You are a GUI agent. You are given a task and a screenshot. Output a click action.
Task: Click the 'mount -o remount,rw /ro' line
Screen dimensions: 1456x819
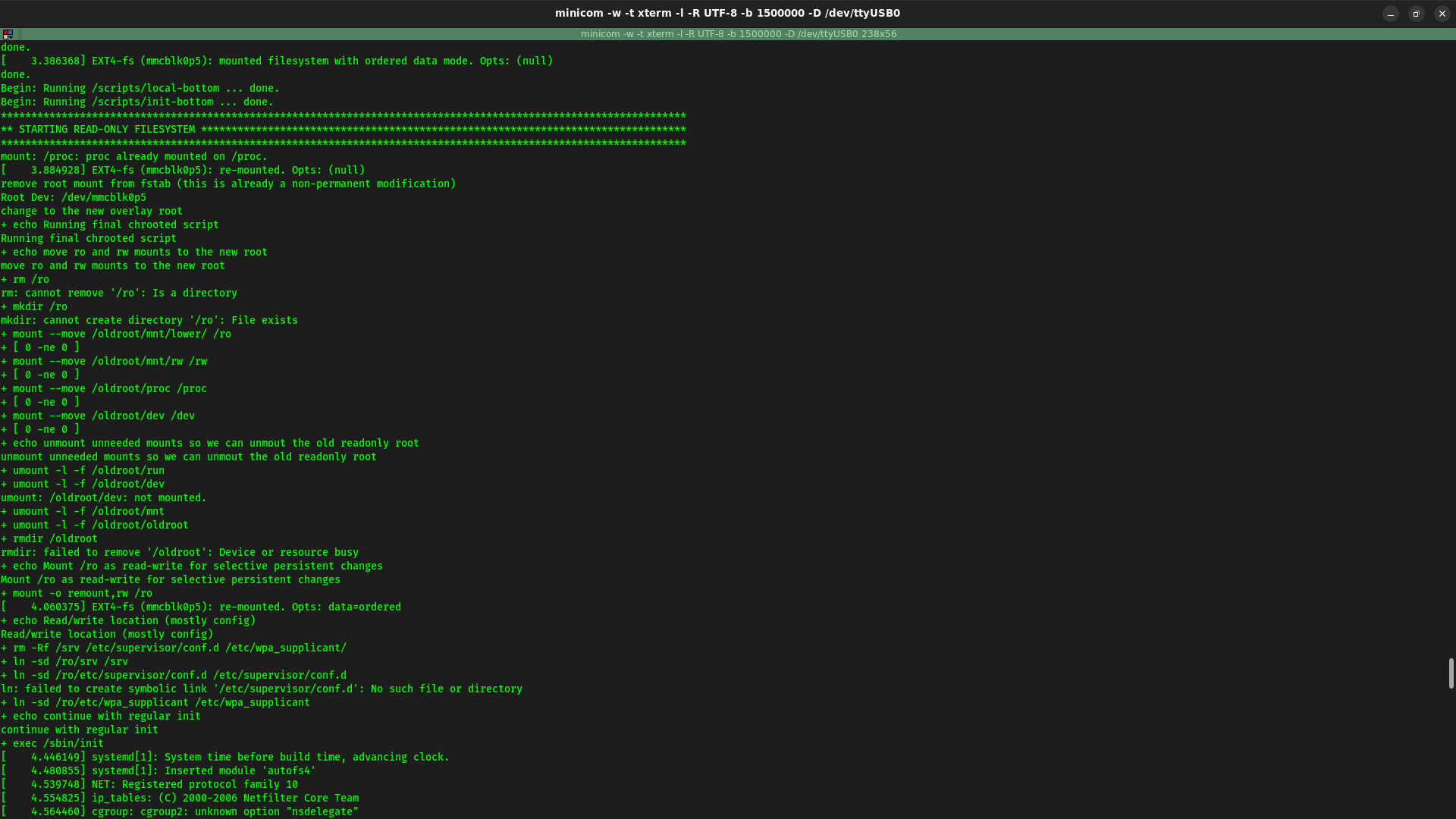[x=77, y=594]
